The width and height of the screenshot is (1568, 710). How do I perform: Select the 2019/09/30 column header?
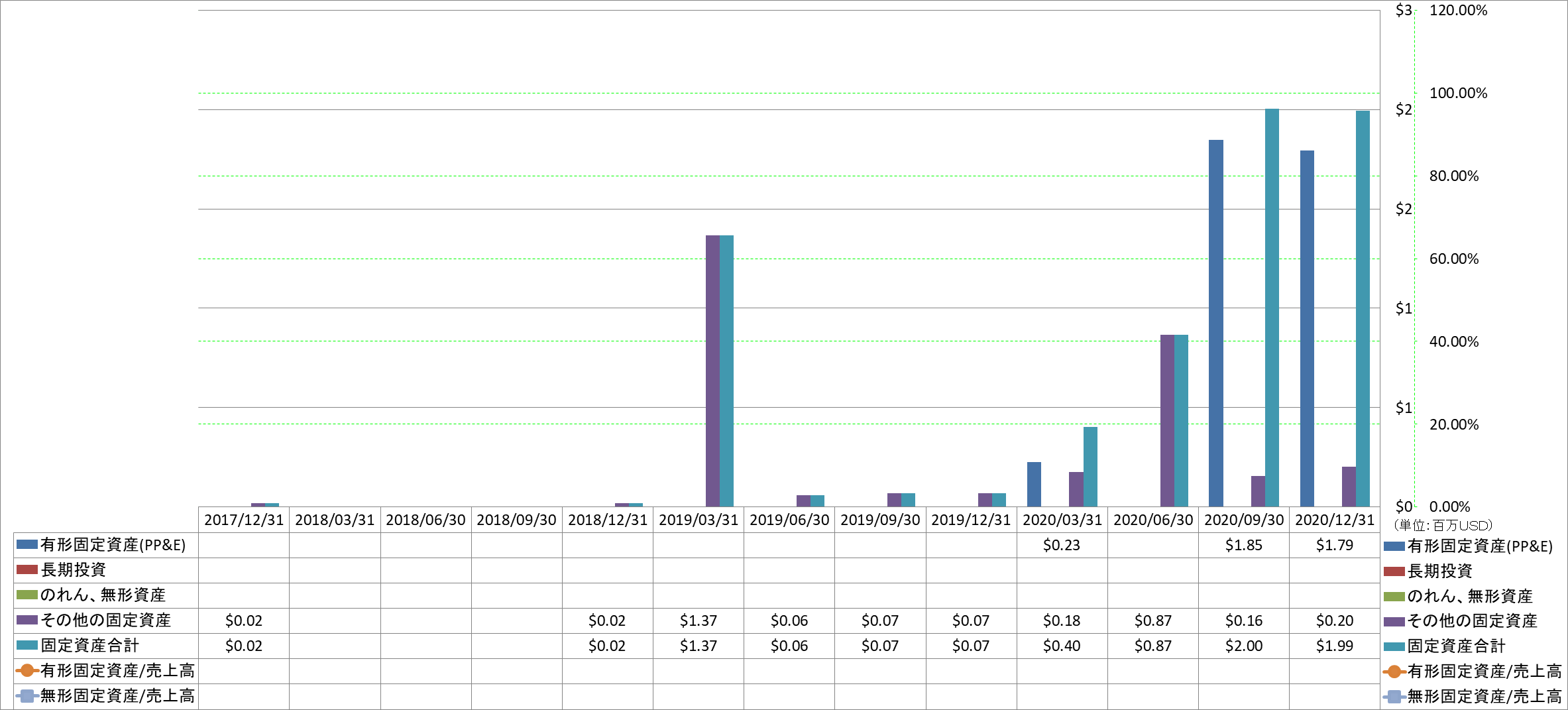pos(880,520)
